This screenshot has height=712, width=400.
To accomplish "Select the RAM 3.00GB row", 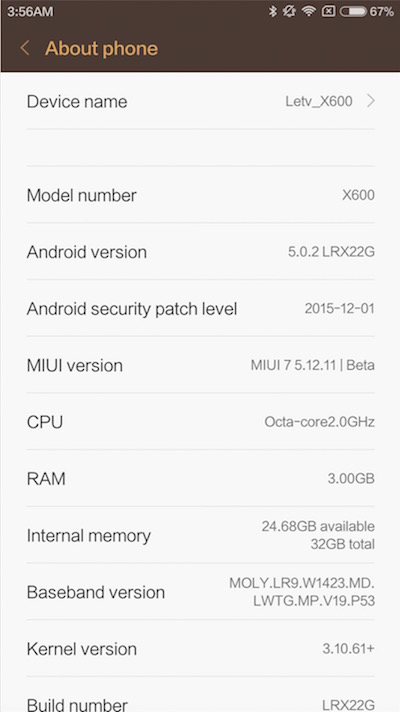I will click(200, 479).
